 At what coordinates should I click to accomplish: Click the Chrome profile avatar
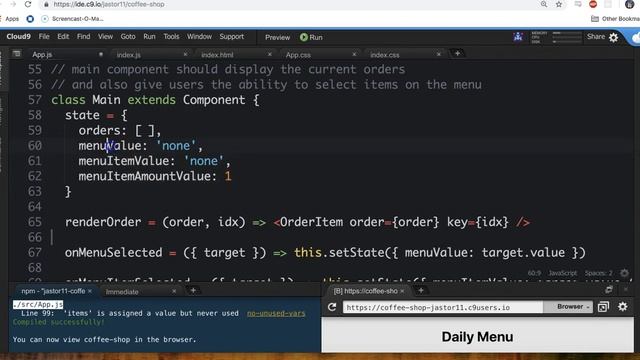pyautogui.click(x=629, y=4)
